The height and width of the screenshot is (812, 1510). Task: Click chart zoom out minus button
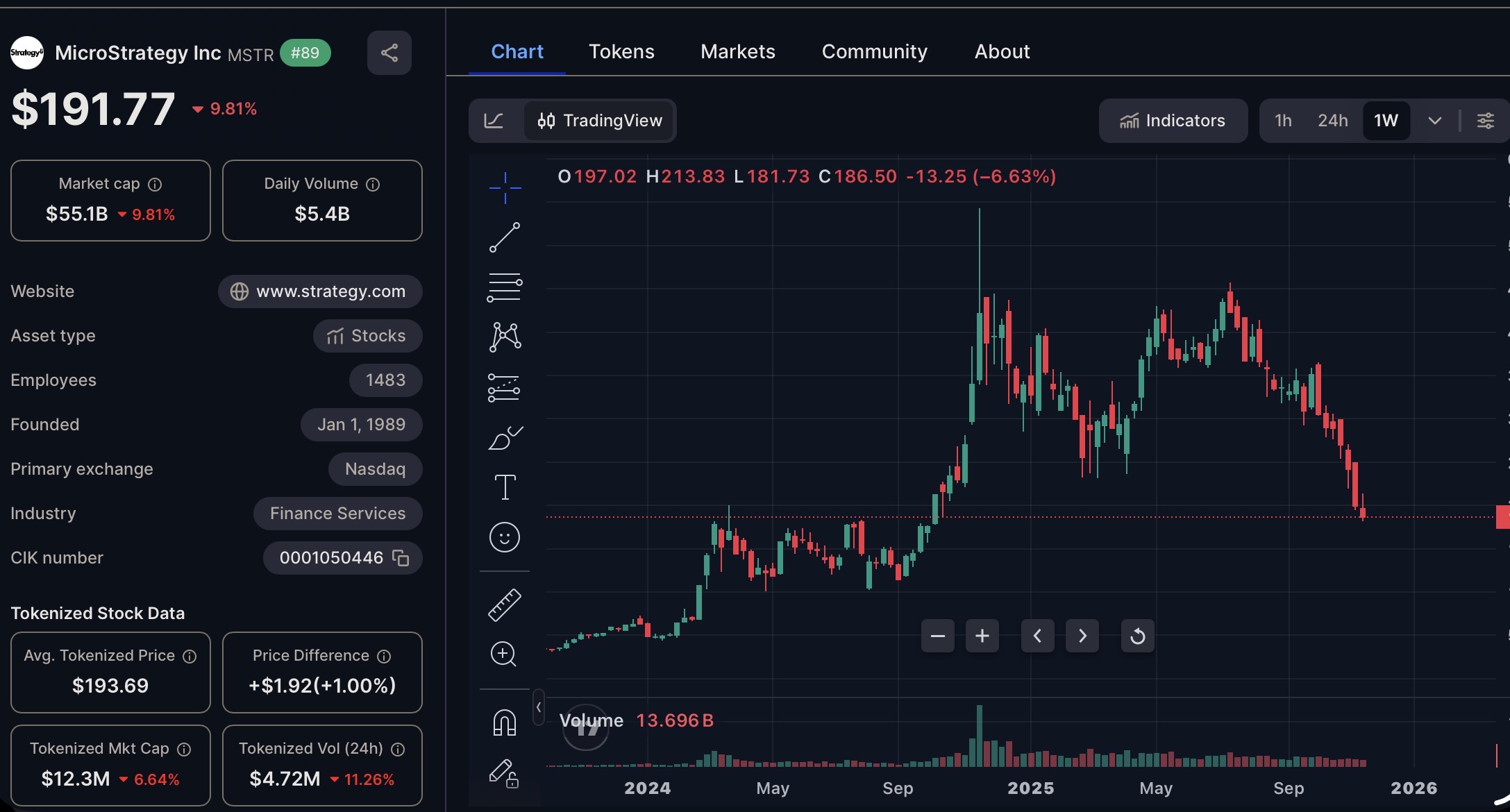coord(937,636)
